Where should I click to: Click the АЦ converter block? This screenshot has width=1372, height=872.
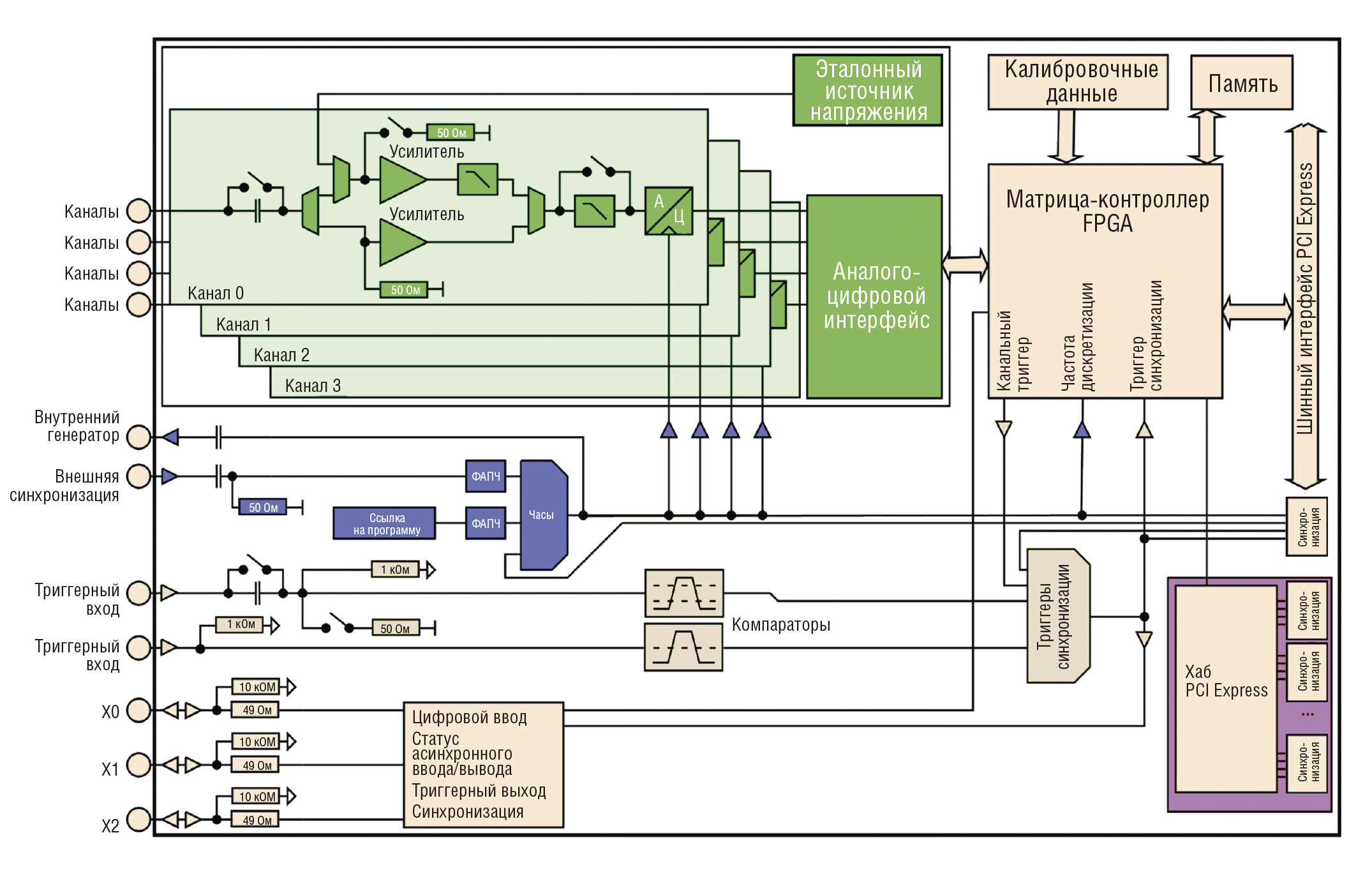(668, 211)
